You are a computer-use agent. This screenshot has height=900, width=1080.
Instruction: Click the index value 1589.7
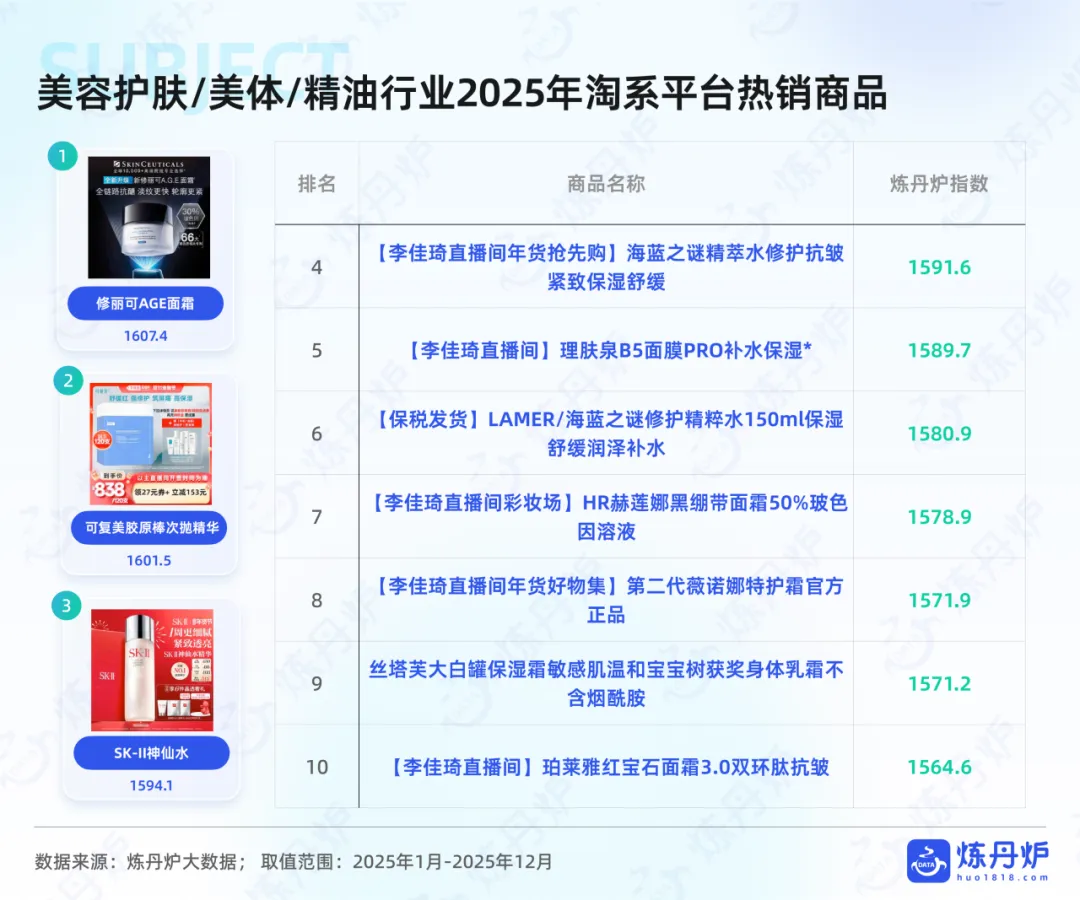pos(939,350)
